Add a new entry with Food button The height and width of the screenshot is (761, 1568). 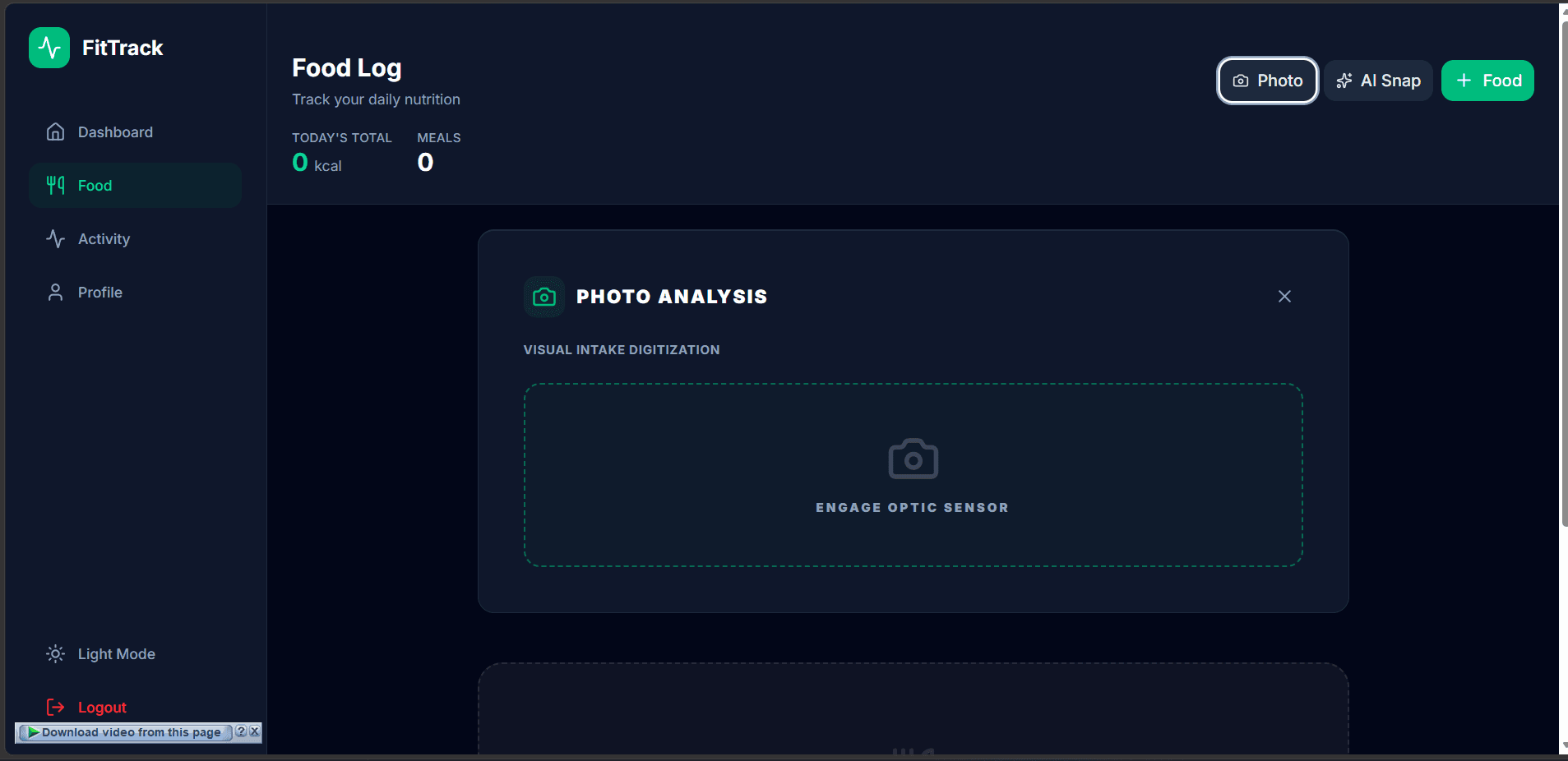click(x=1487, y=81)
